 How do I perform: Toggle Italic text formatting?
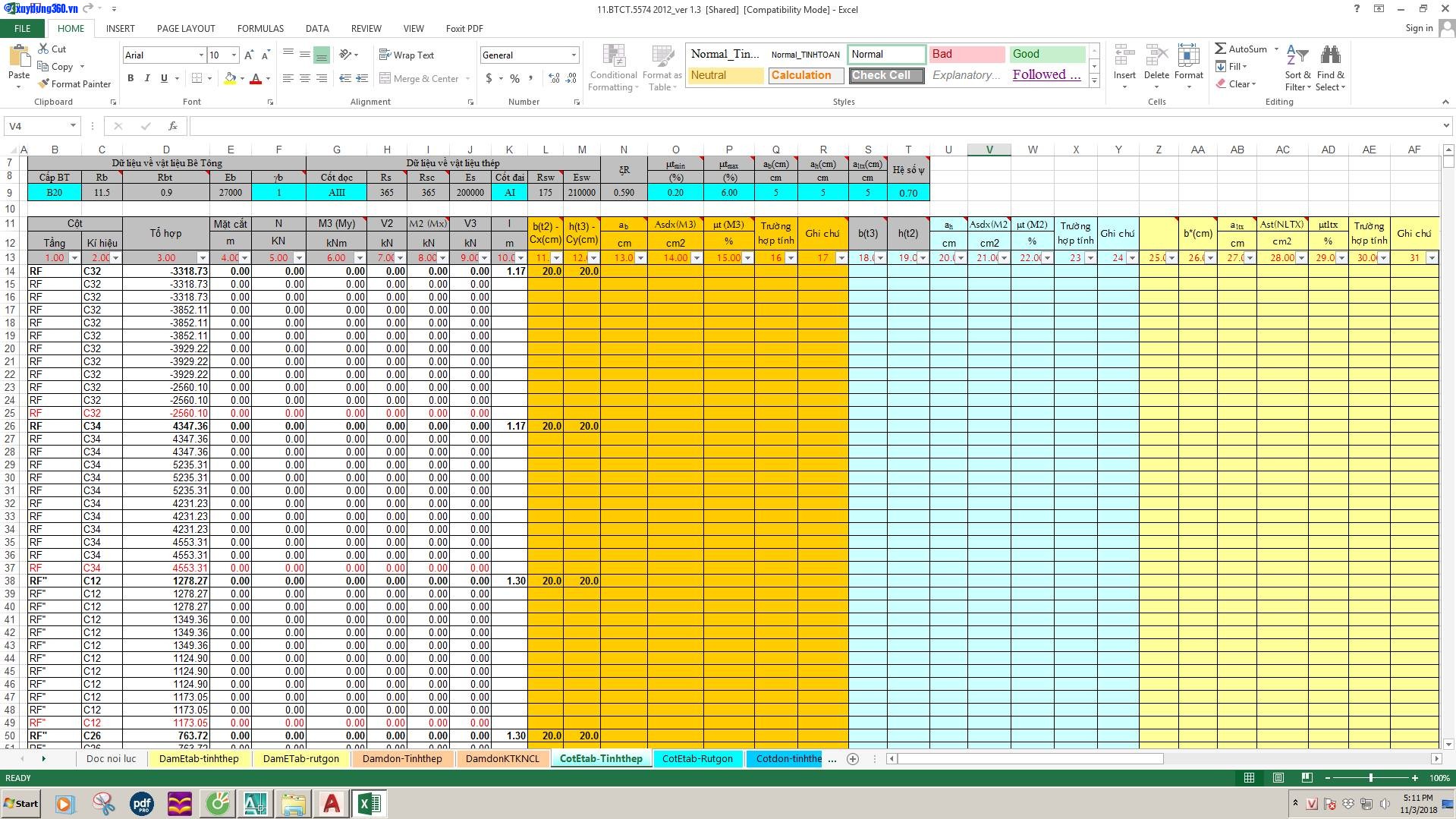click(x=147, y=78)
